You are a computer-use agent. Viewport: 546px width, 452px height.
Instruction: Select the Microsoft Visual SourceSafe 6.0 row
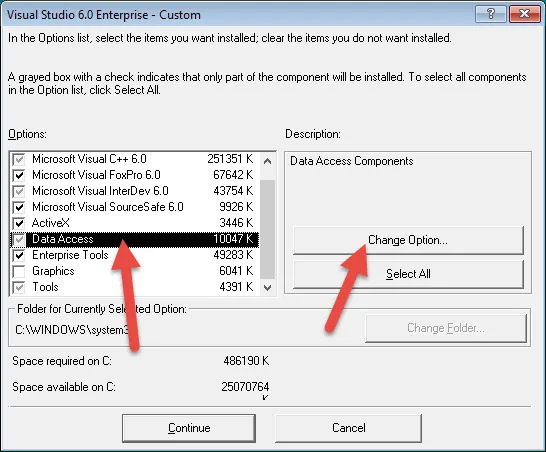coord(135,207)
